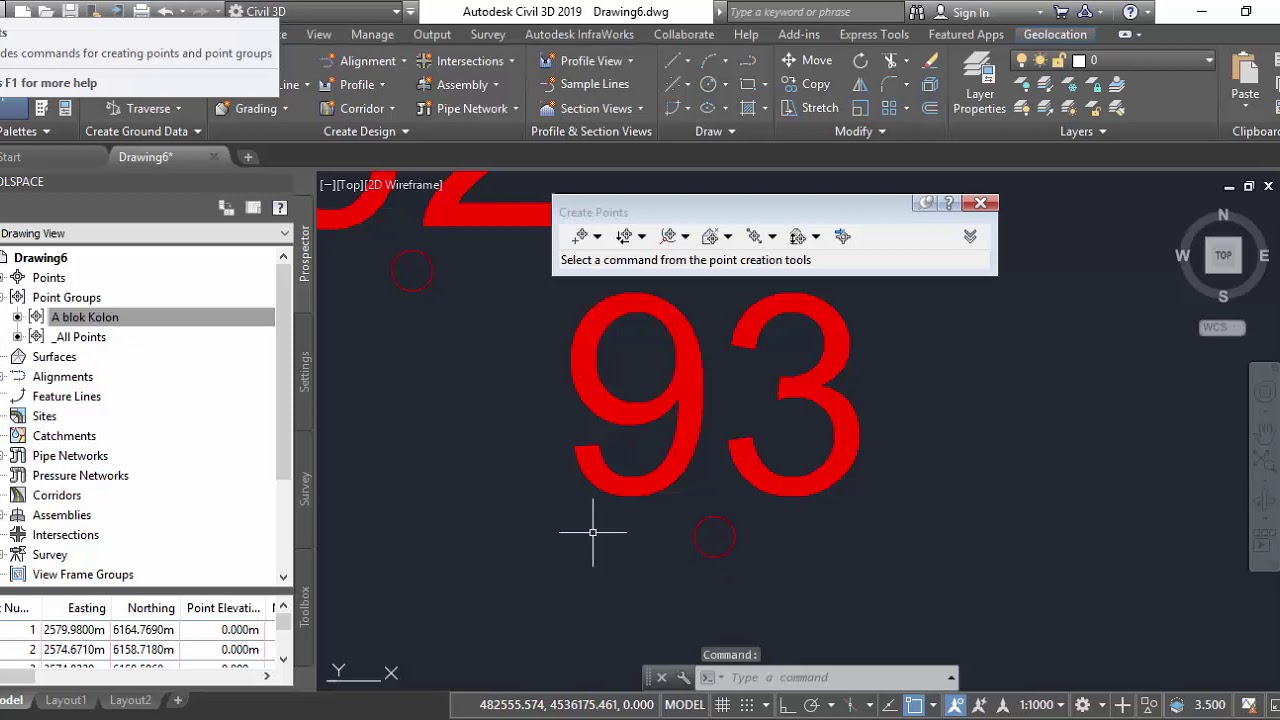This screenshot has width=1280, height=720.
Task: Click the white layer color swatch
Action: [1078, 60]
